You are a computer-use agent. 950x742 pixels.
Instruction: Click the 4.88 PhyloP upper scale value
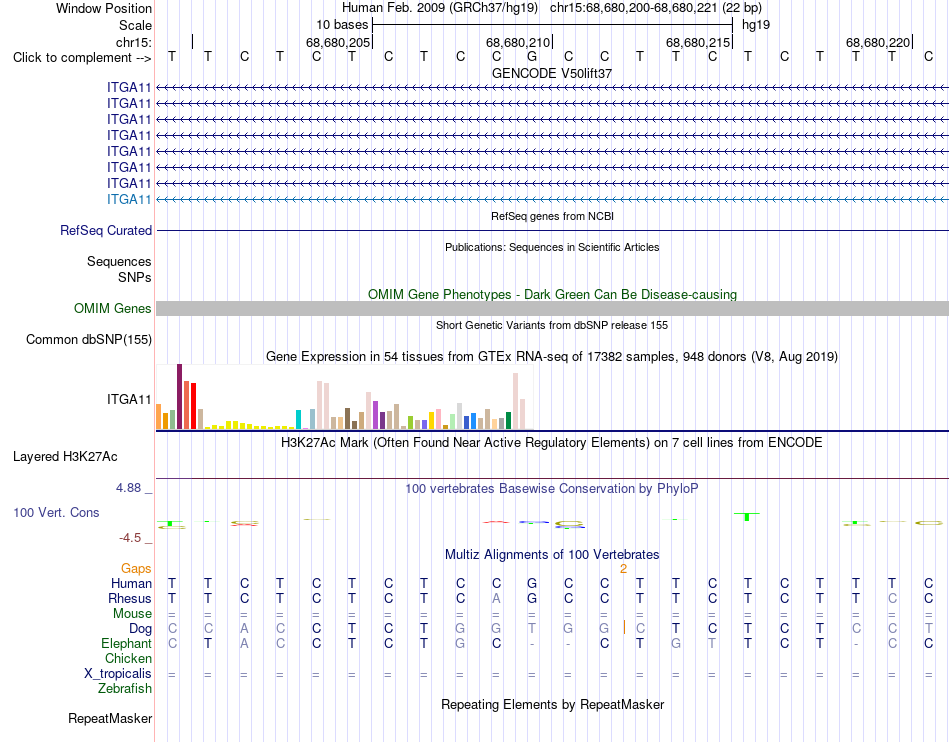coord(128,488)
